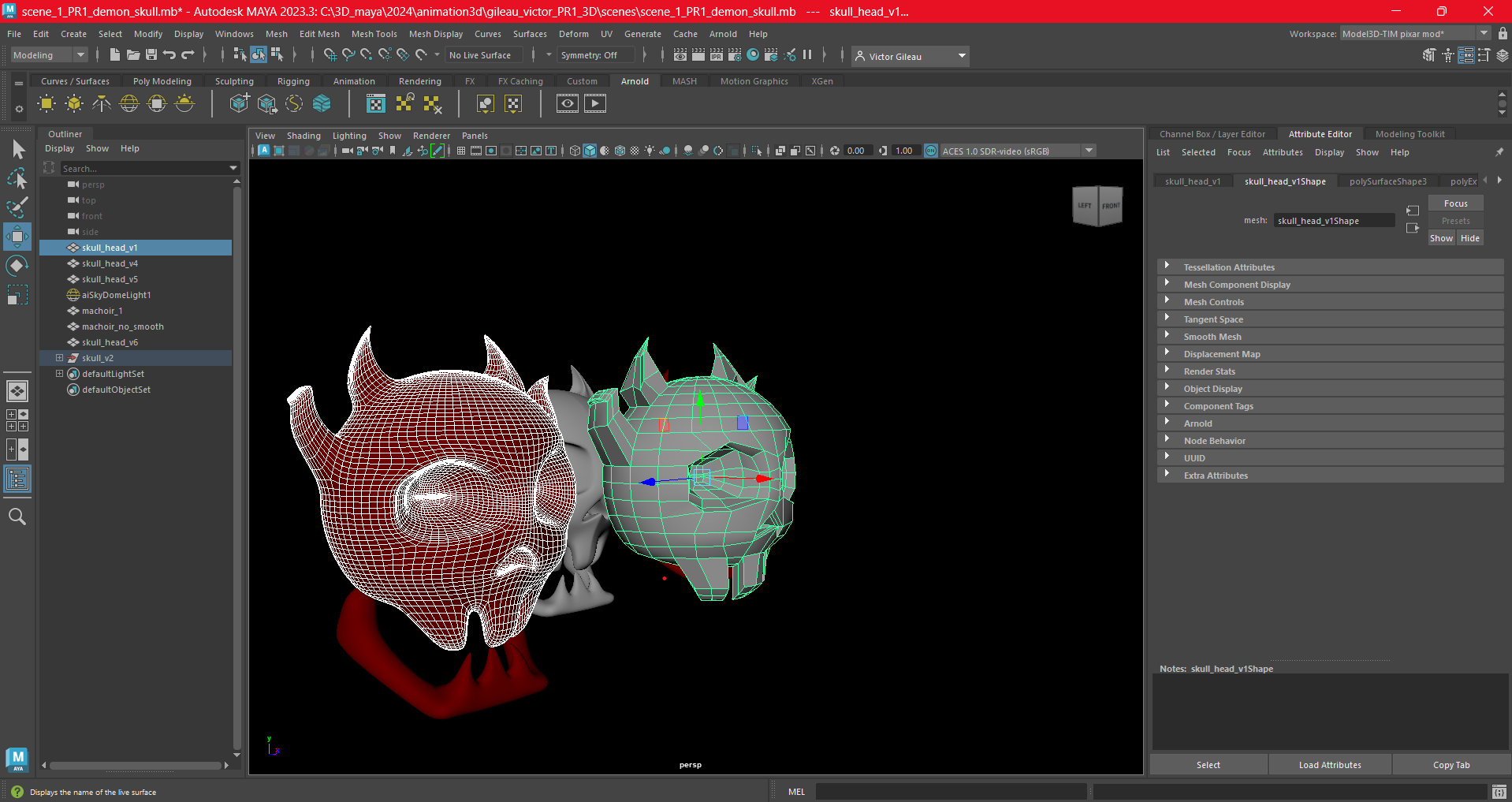Activate the Lasso select tool
This screenshot has height=802, width=1512.
[x=17, y=179]
